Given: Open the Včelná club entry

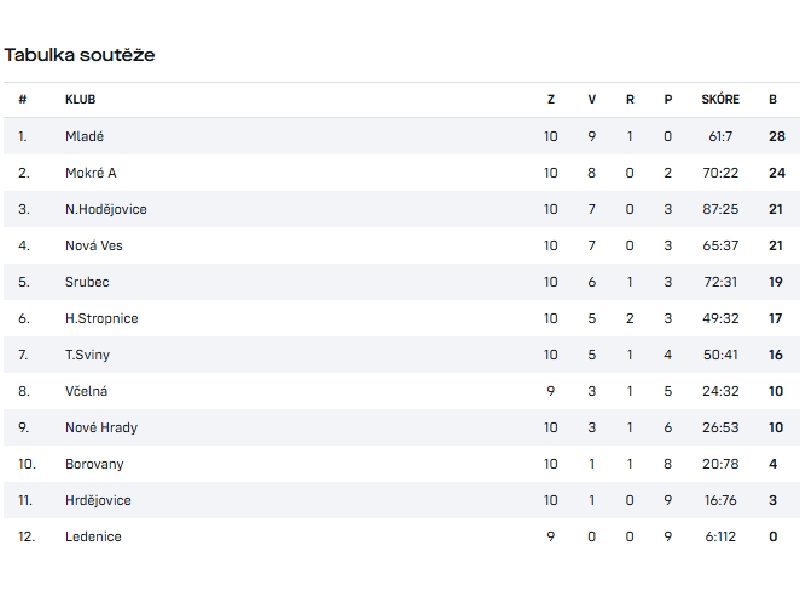Looking at the screenshot, I should coord(86,391).
